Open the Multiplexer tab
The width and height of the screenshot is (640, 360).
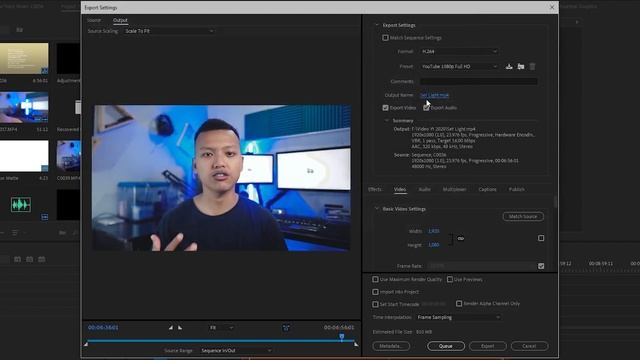tap(454, 189)
